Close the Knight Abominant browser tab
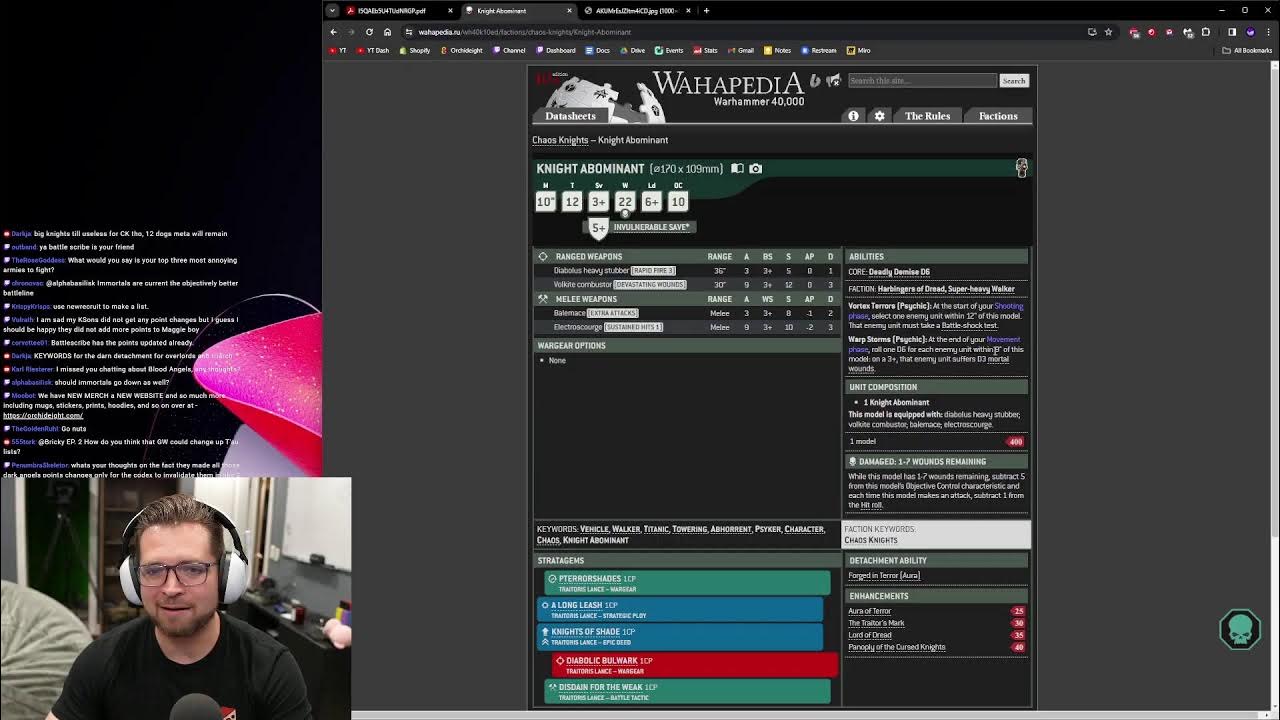Viewport: 1280px width, 720px height. coord(569,11)
